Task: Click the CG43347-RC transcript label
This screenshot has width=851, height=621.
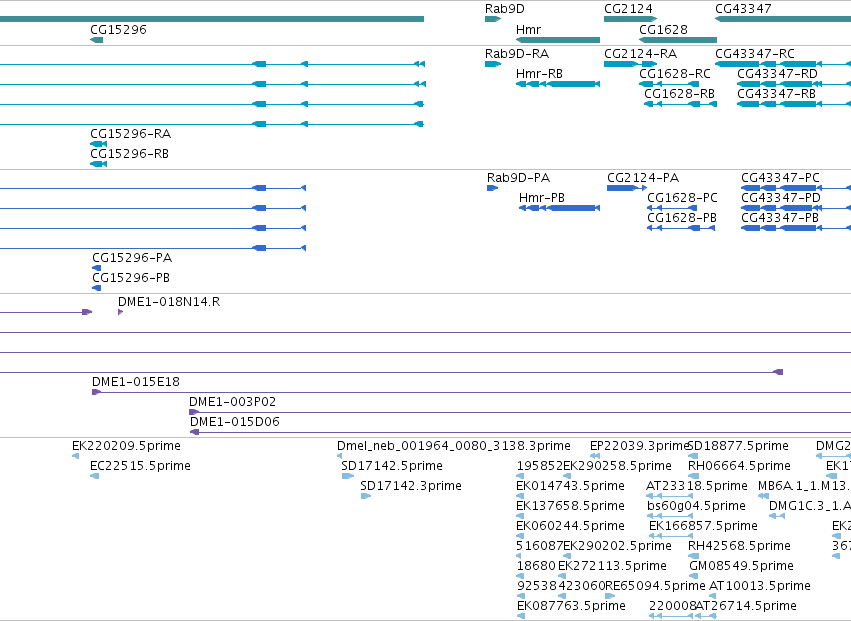Action: [755, 54]
